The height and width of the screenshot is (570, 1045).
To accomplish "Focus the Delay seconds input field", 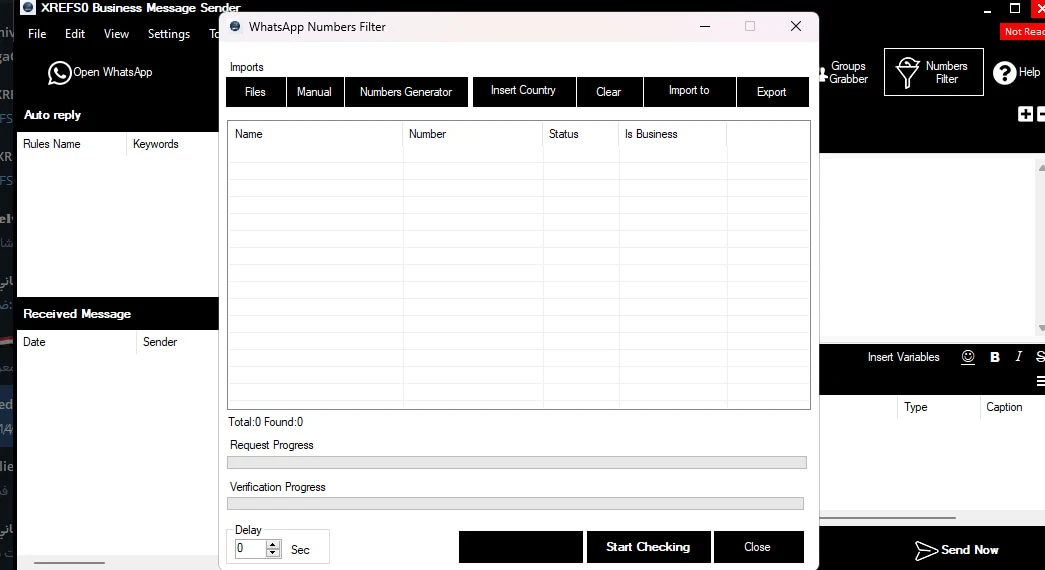I will click(251, 549).
